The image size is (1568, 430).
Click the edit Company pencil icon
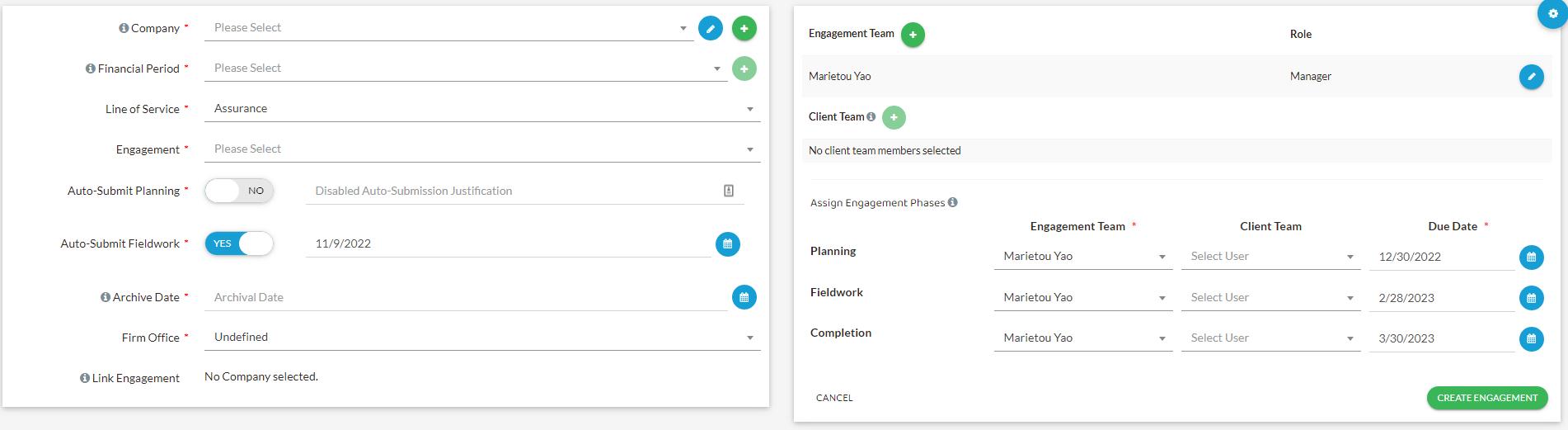click(x=710, y=28)
